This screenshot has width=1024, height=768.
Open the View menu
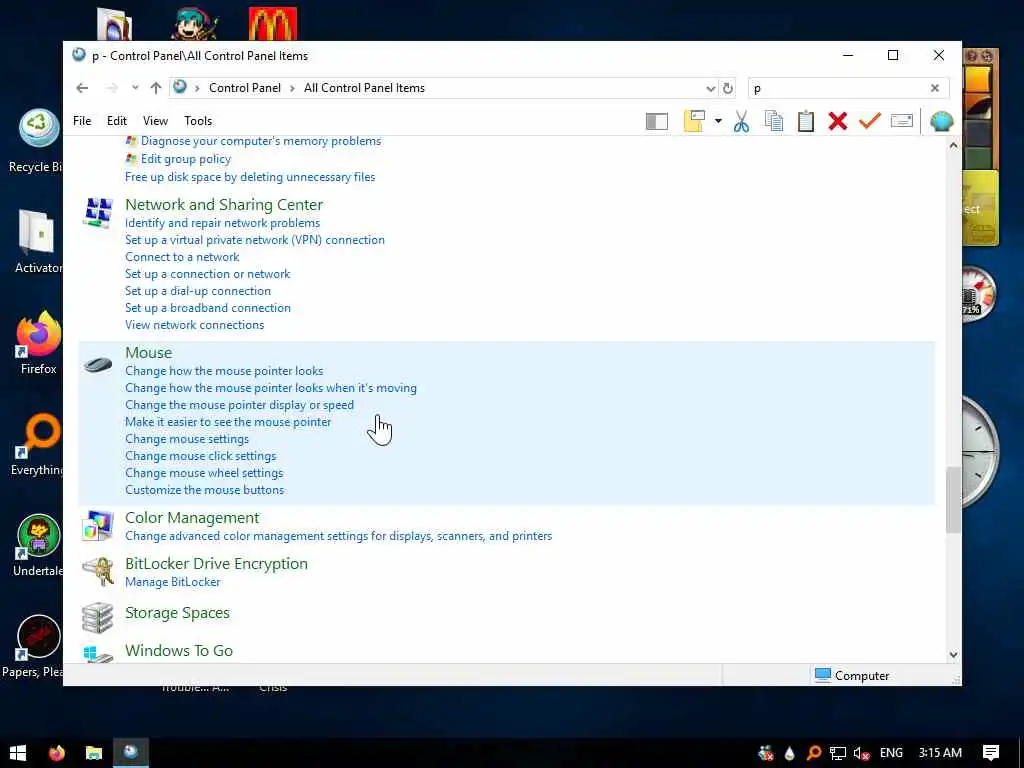[x=155, y=121]
